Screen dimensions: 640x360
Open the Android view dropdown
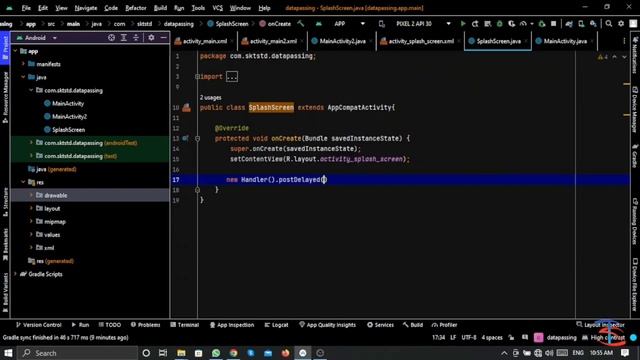coord(37,38)
